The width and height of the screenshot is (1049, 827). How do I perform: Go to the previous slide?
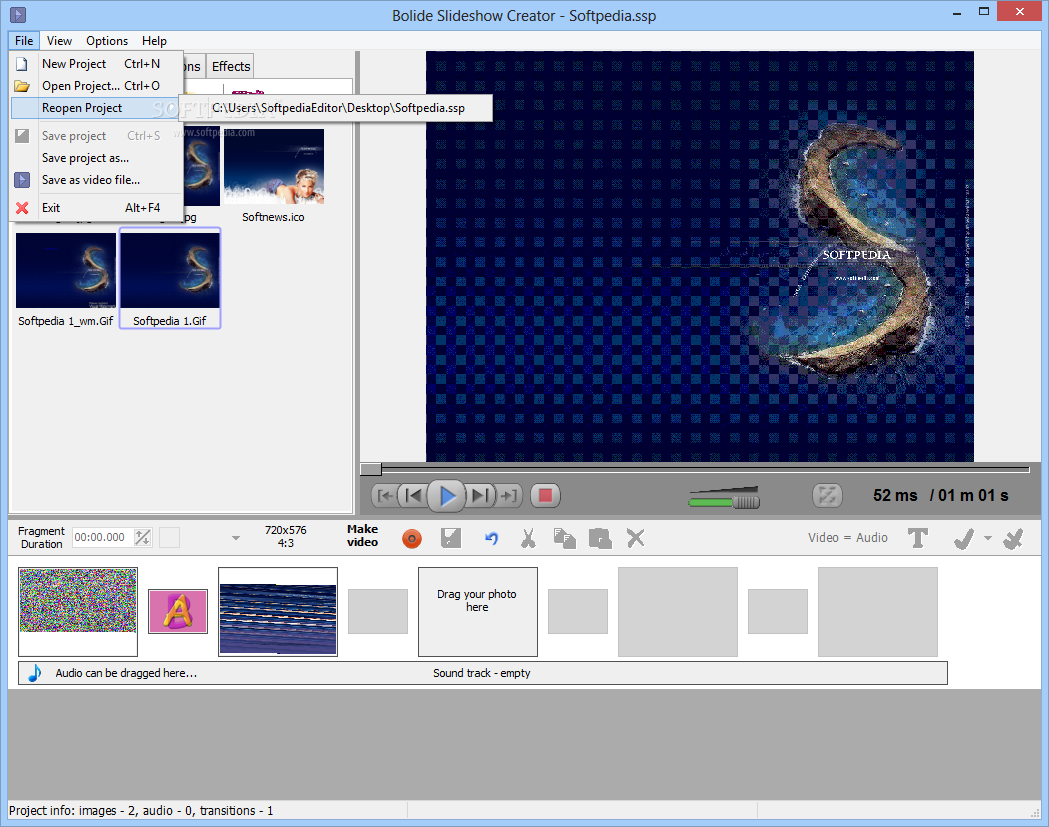[413, 496]
